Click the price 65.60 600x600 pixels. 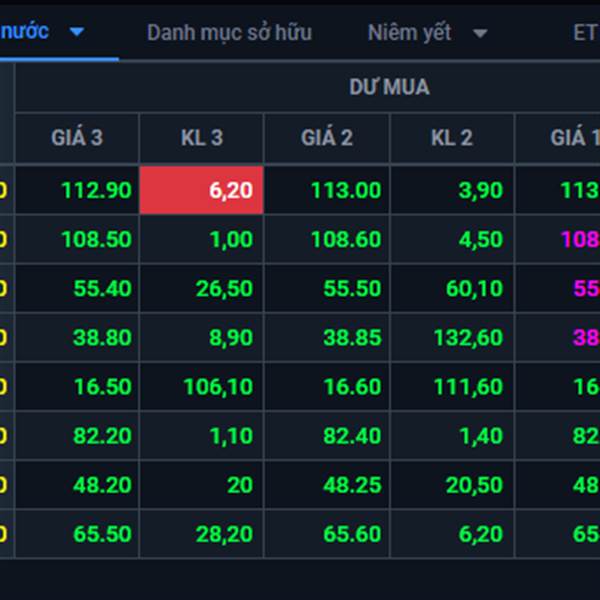tap(352, 533)
